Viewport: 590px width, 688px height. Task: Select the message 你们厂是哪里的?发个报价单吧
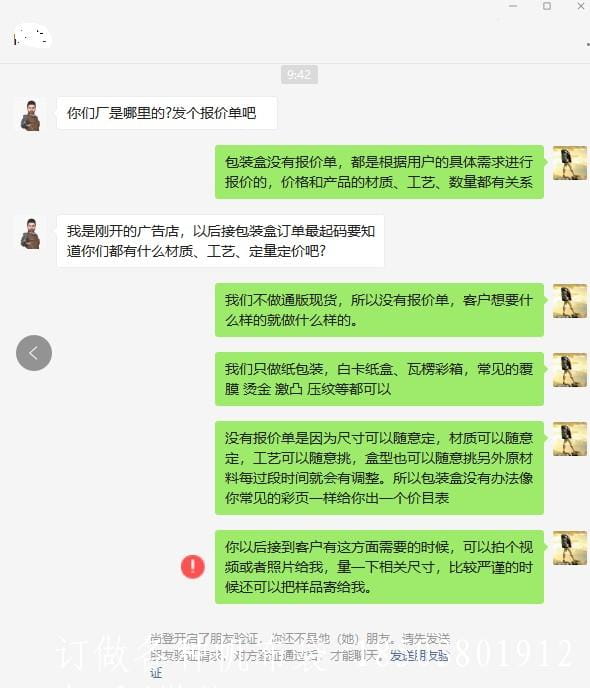tap(167, 113)
